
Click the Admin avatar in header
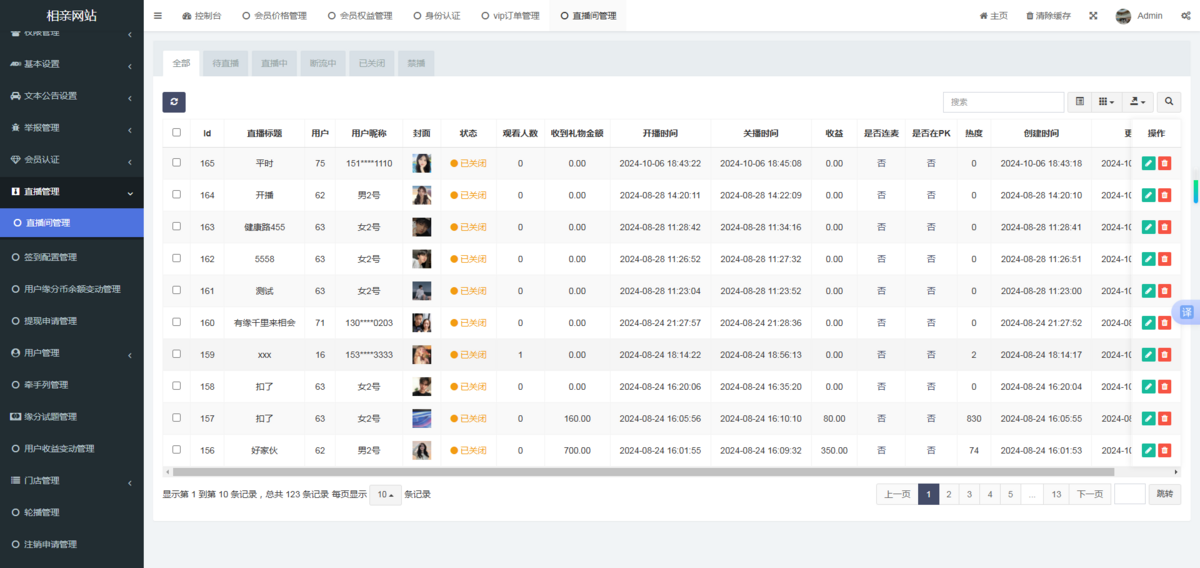1123,16
